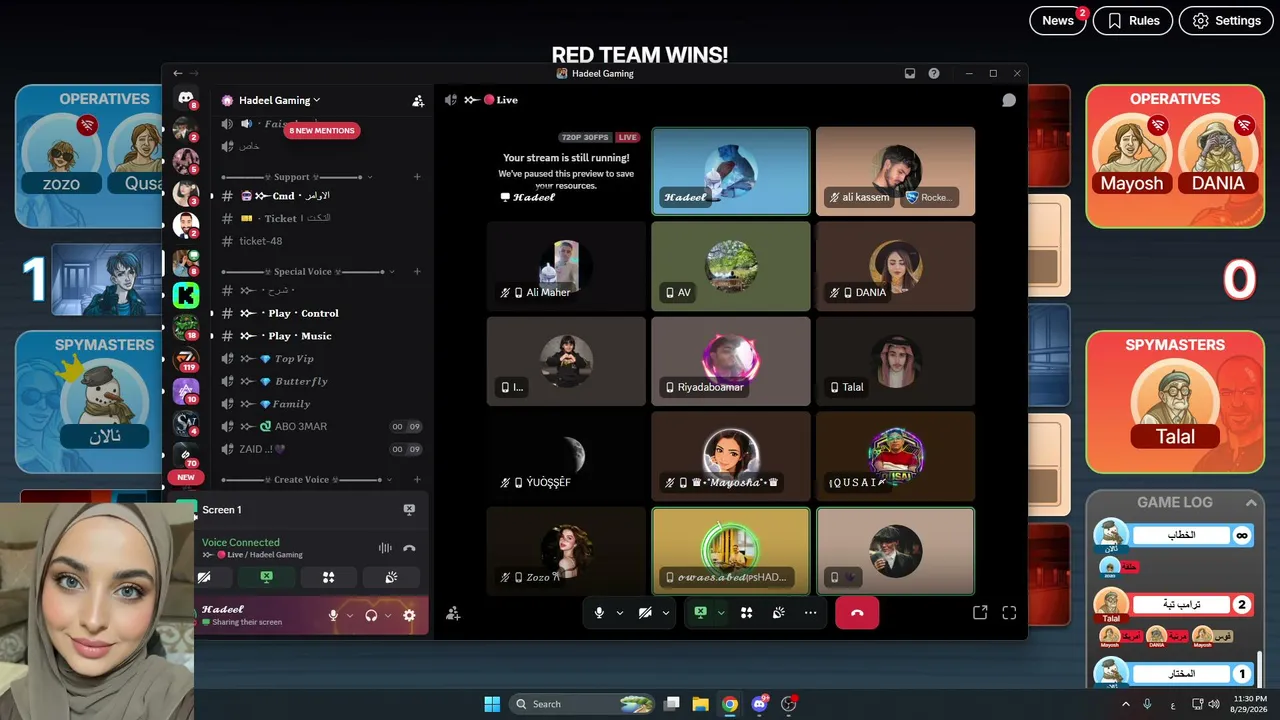Open activities launcher in the voice panel

(x=328, y=577)
